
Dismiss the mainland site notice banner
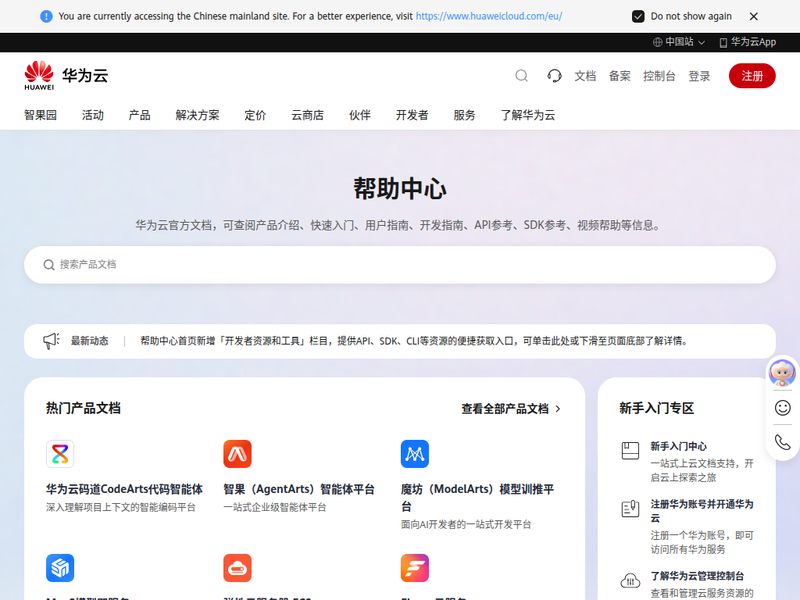click(x=754, y=16)
